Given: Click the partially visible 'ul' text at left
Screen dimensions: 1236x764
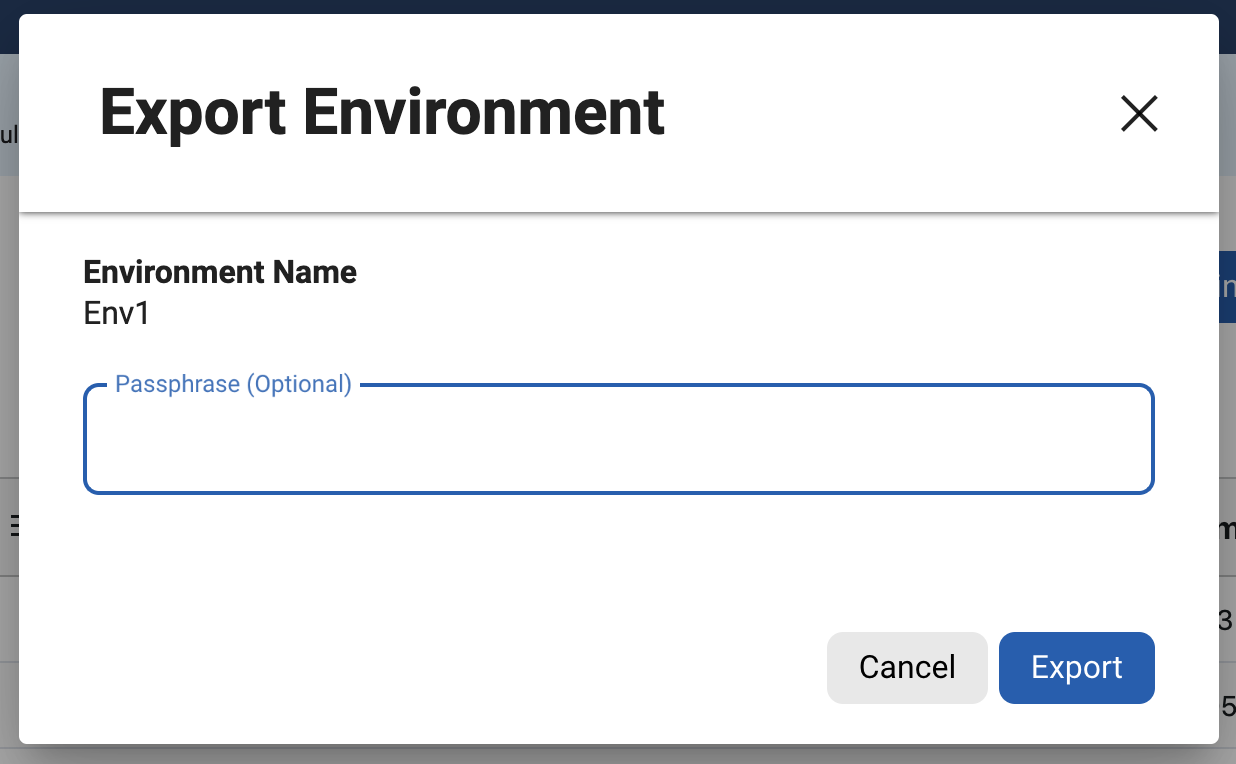Looking at the screenshot, I should [x=8, y=134].
